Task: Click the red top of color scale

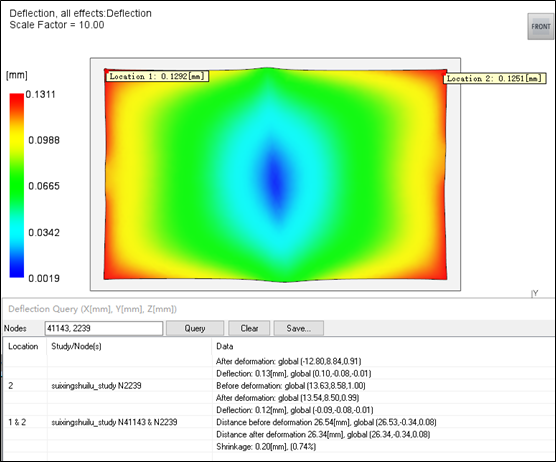Action: click(17, 99)
